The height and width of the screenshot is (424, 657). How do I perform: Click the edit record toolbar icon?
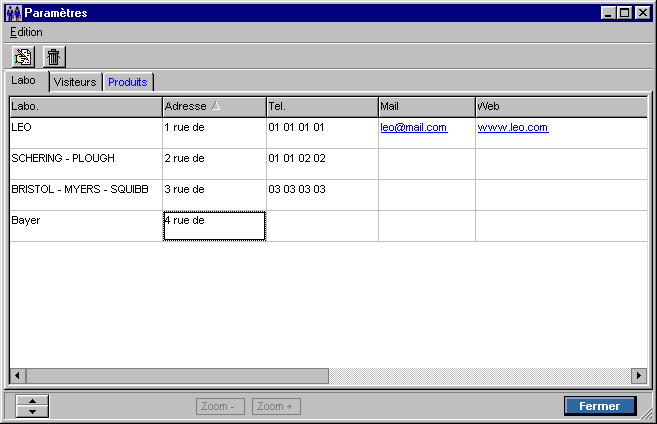pos(23,57)
